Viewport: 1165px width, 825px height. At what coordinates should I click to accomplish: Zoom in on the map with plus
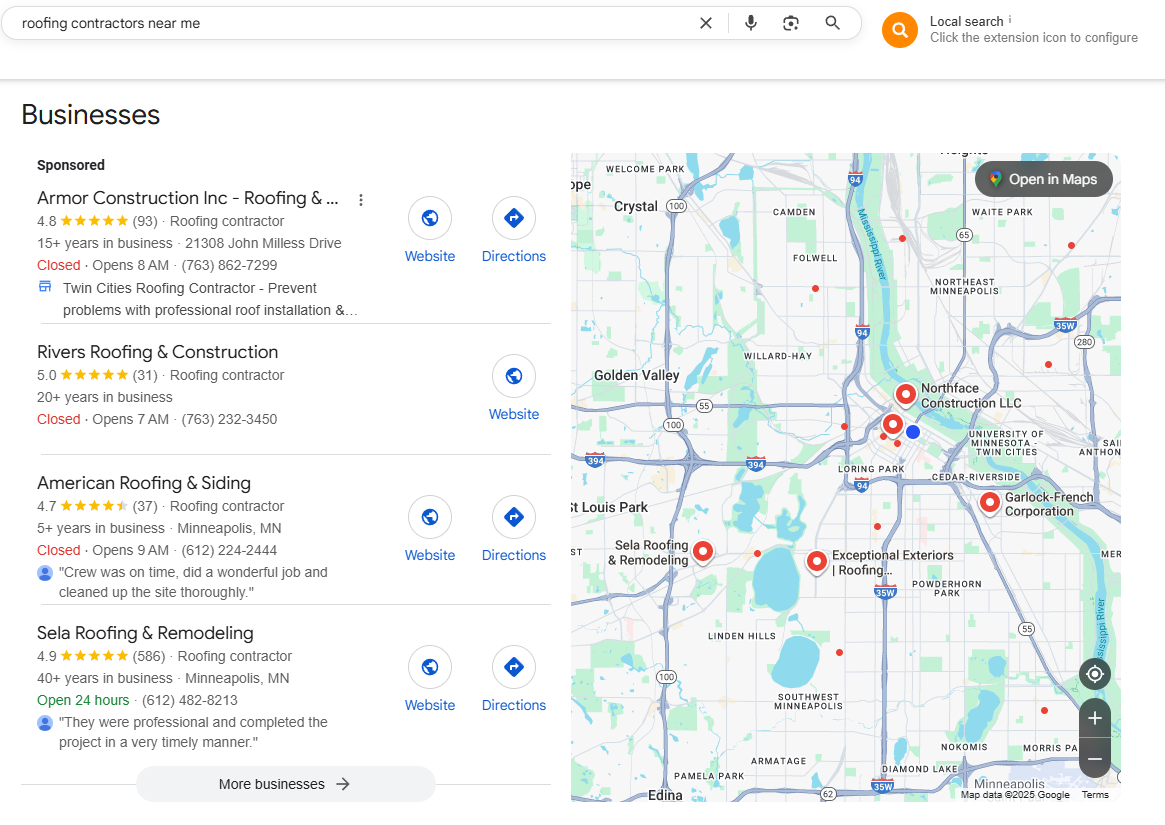pos(1094,718)
